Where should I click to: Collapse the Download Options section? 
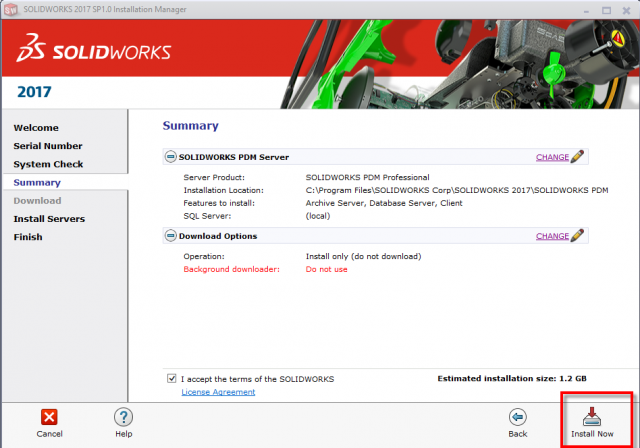pyautogui.click(x=171, y=235)
